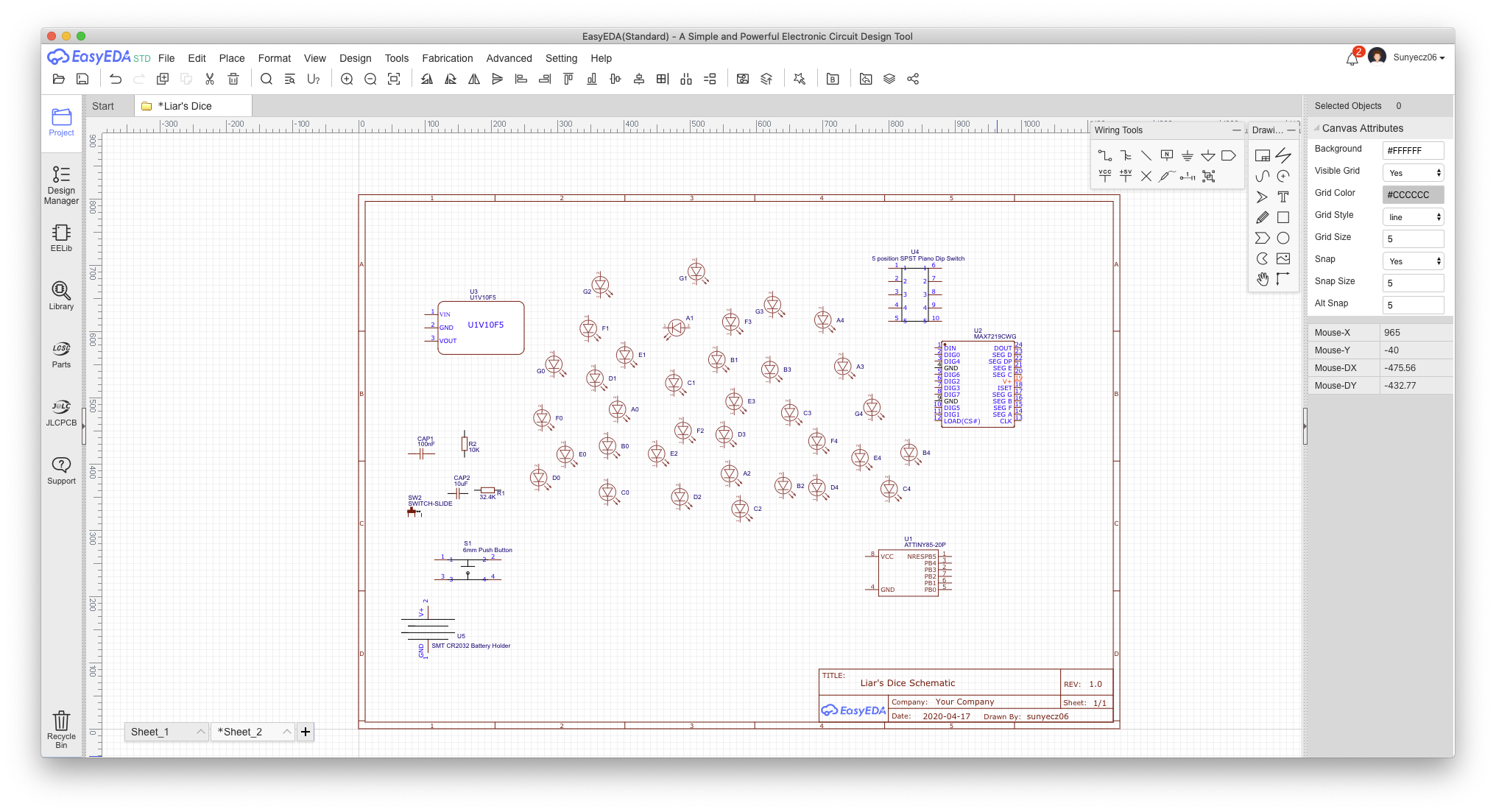Click the Grid Color swatch
Image resolution: width=1496 pixels, height=812 pixels.
(1413, 195)
